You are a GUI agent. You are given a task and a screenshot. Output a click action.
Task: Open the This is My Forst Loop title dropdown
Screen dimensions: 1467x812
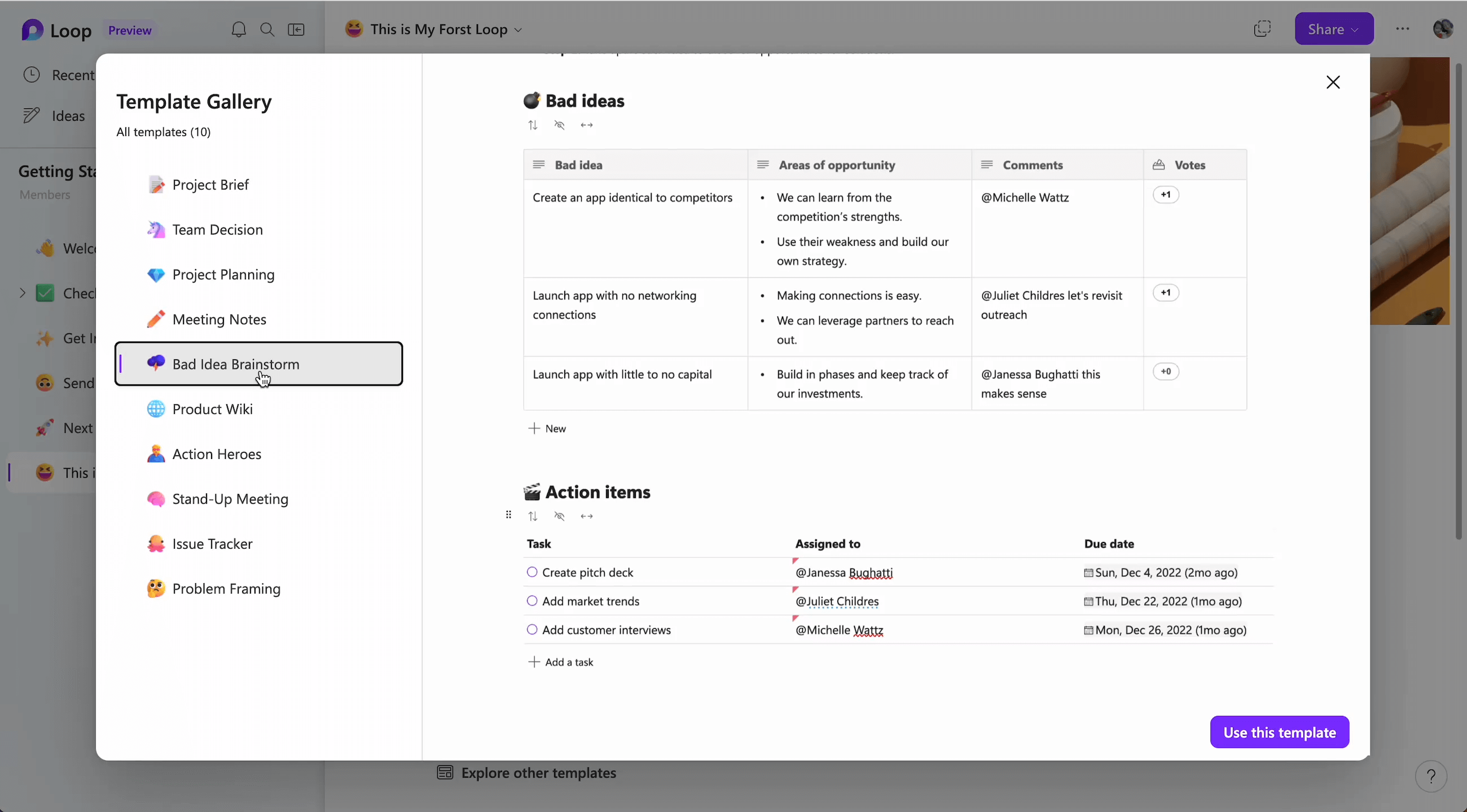tap(518, 29)
